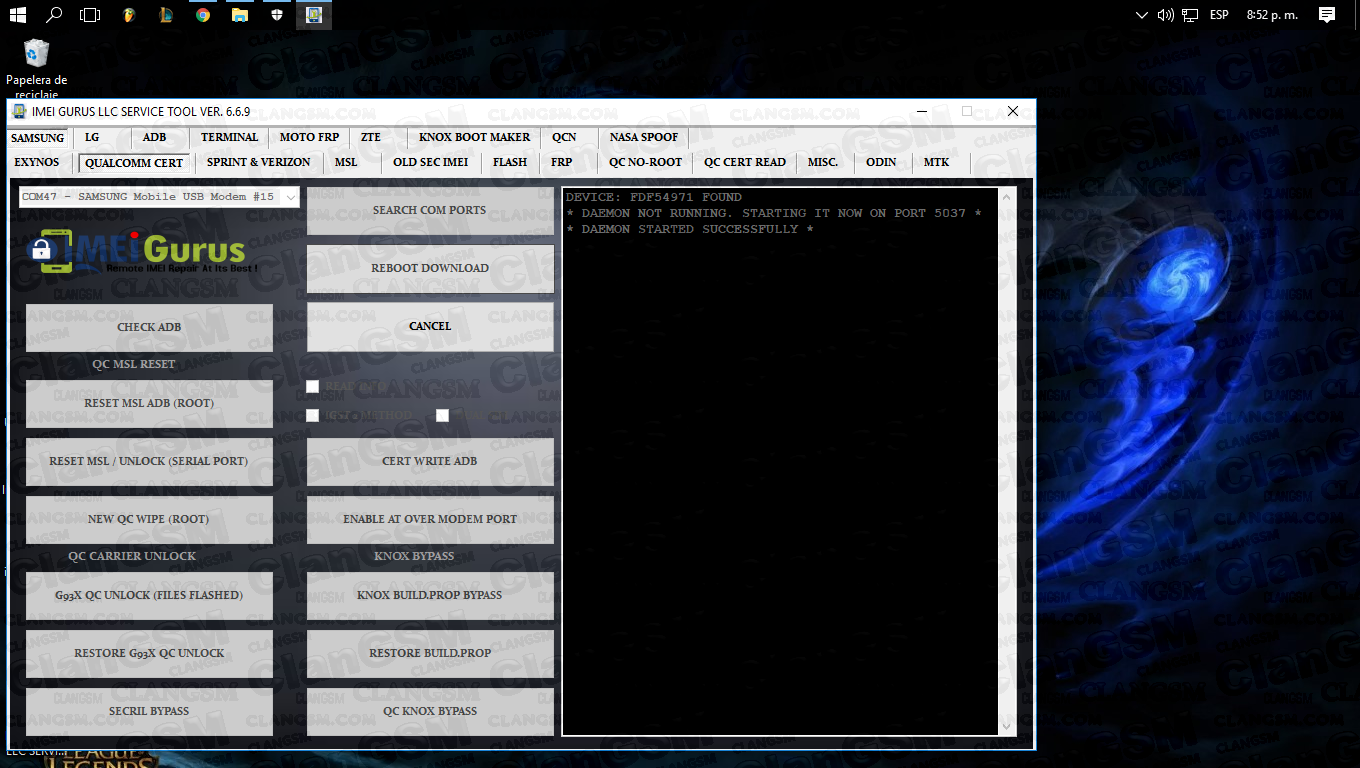Open File Explorer from taskbar
The height and width of the screenshot is (768, 1360).
[240, 15]
